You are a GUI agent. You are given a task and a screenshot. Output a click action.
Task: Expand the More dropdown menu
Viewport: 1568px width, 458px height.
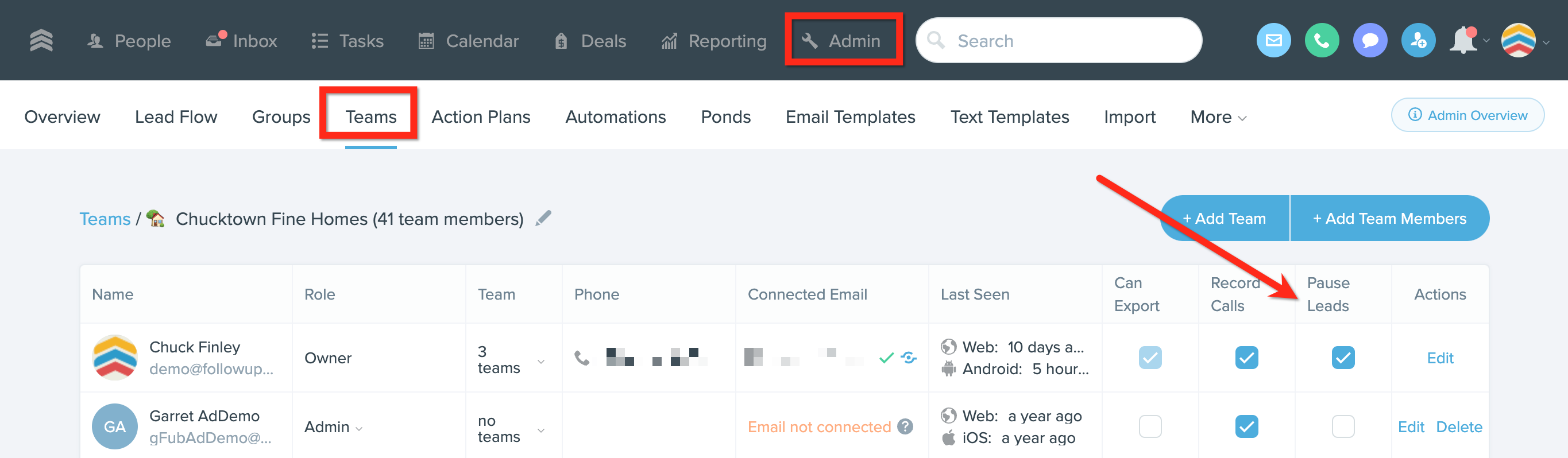pos(1218,117)
